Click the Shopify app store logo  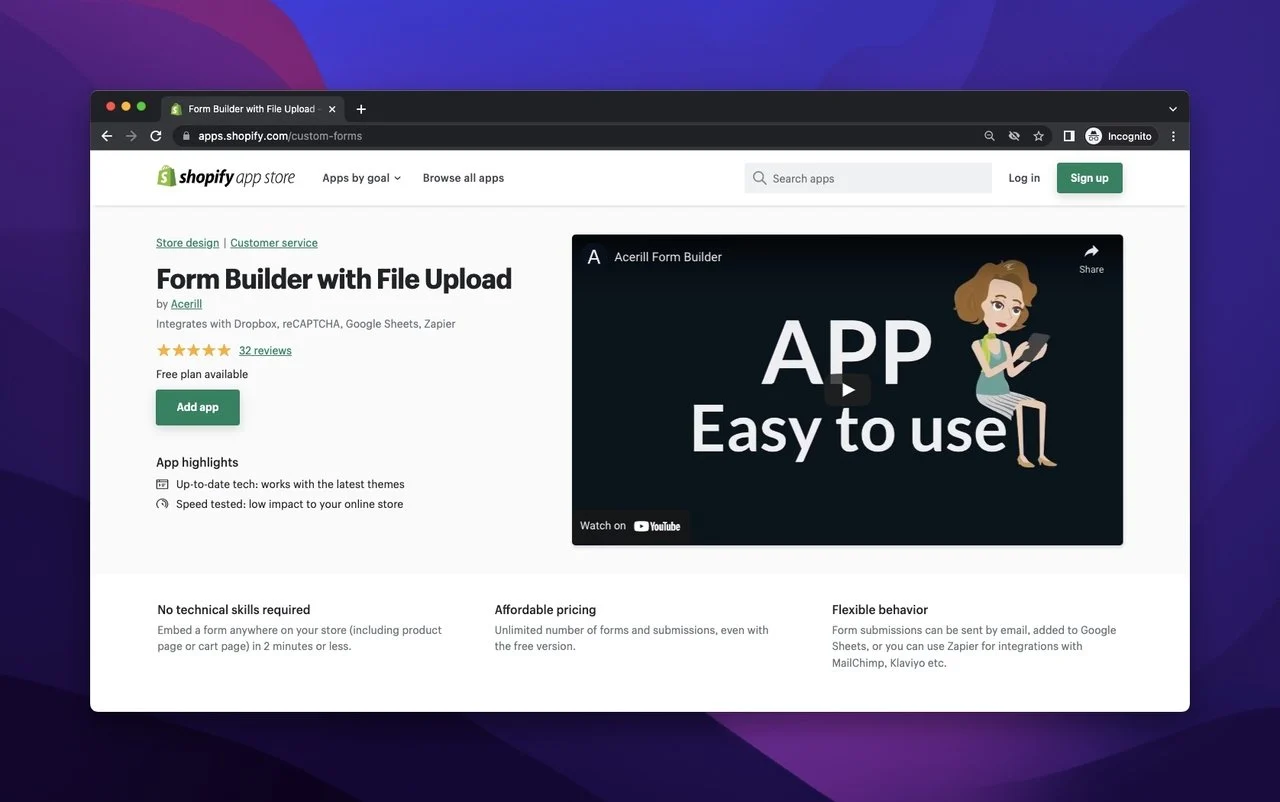pos(226,178)
